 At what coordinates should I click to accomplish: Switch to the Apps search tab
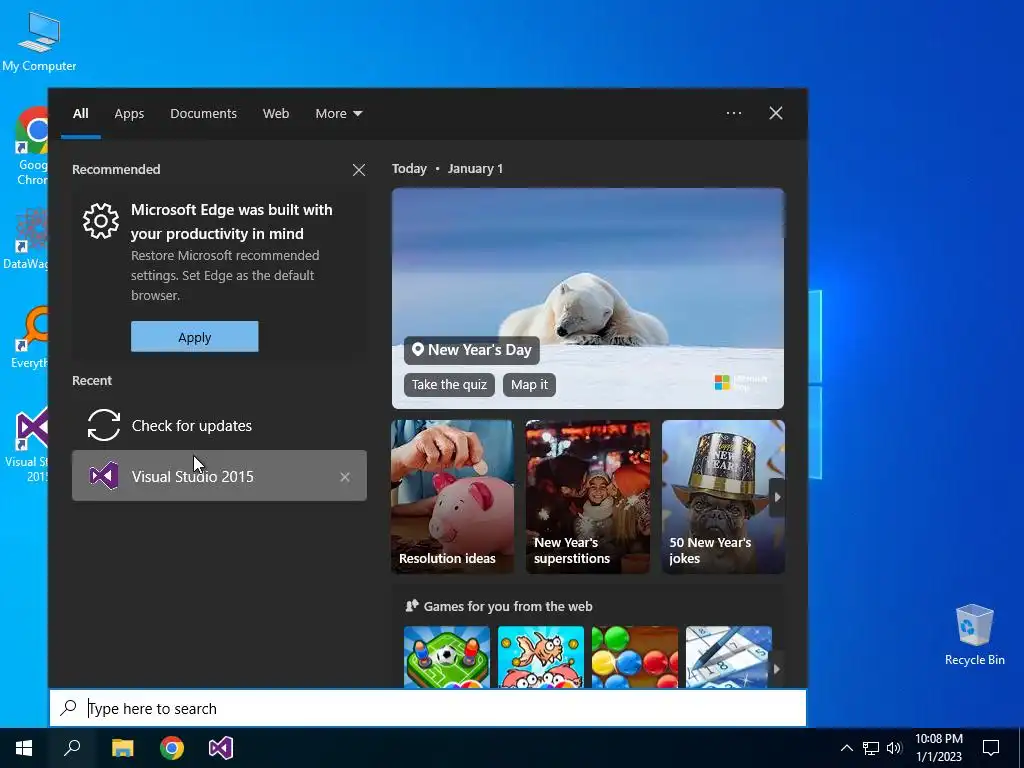[x=129, y=114]
